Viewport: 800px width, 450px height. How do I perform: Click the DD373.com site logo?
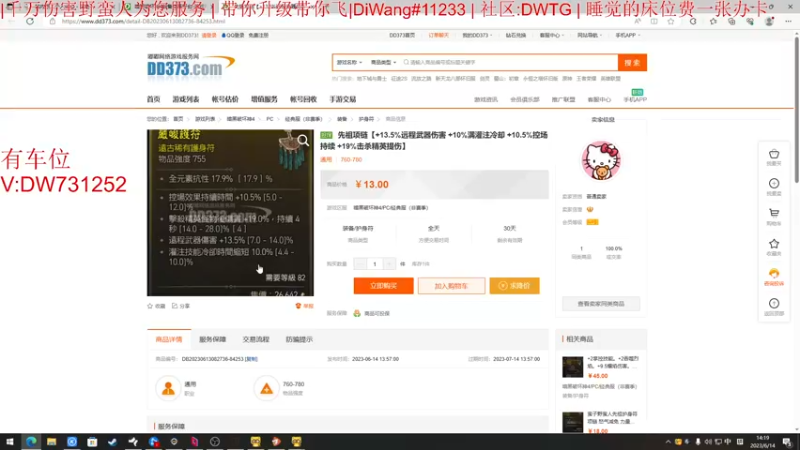click(x=191, y=66)
